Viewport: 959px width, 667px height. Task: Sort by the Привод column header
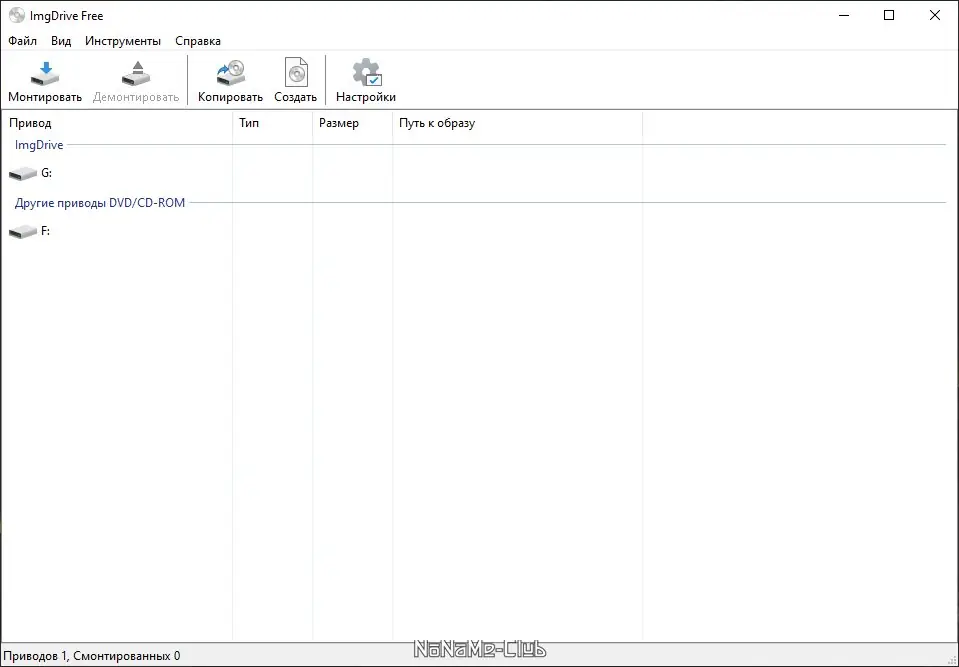[117, 123]
